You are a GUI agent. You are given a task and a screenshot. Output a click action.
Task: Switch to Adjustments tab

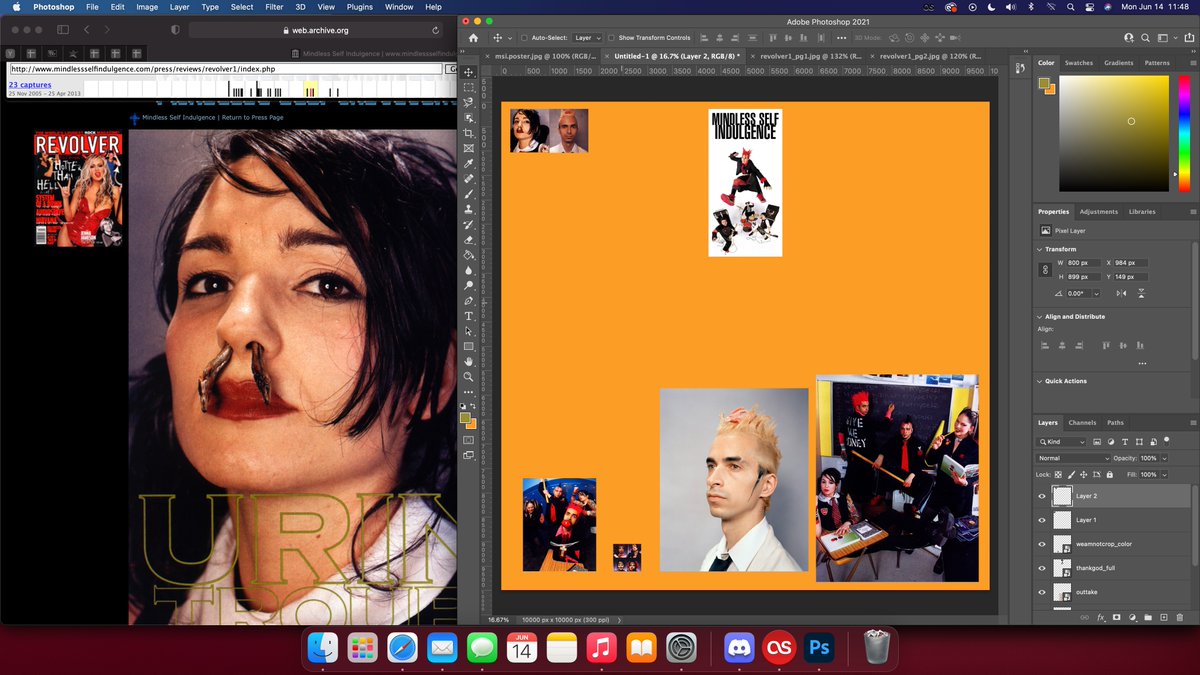pyautogui.click(x=1099, y=212)
